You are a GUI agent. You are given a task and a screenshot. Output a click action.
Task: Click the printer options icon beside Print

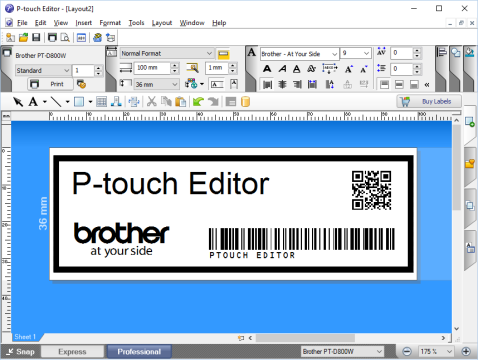81,84
